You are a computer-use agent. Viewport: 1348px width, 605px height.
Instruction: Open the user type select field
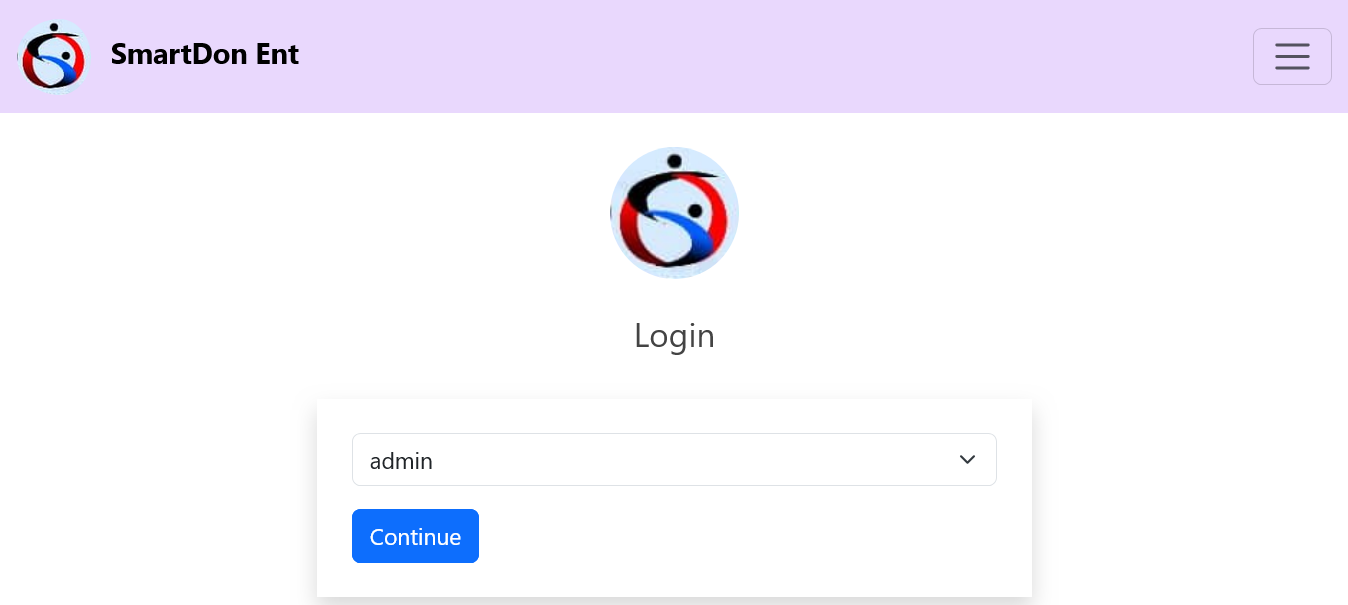click(674, 460)
